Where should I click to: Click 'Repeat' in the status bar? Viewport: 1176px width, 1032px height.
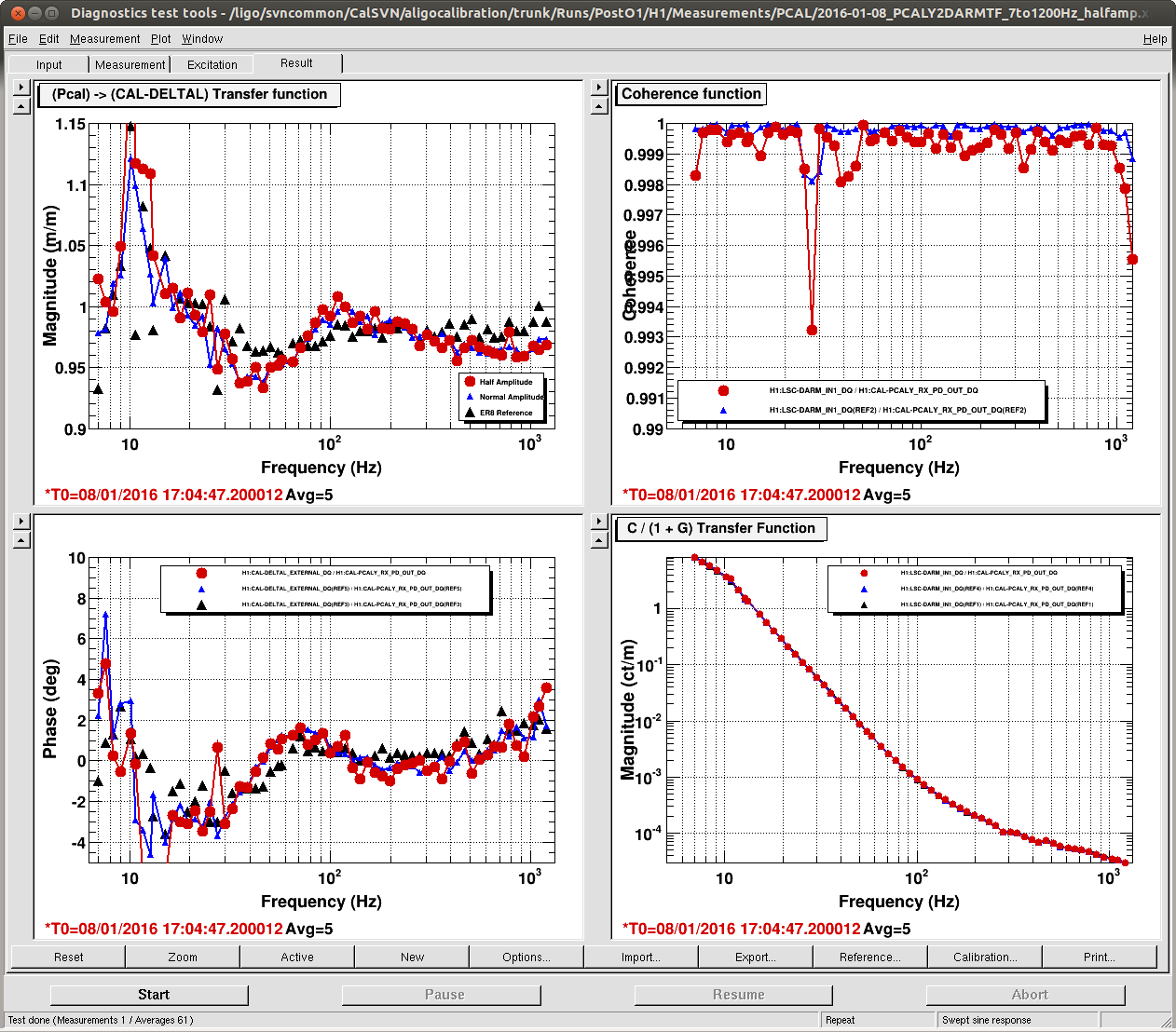(840, 1020)
